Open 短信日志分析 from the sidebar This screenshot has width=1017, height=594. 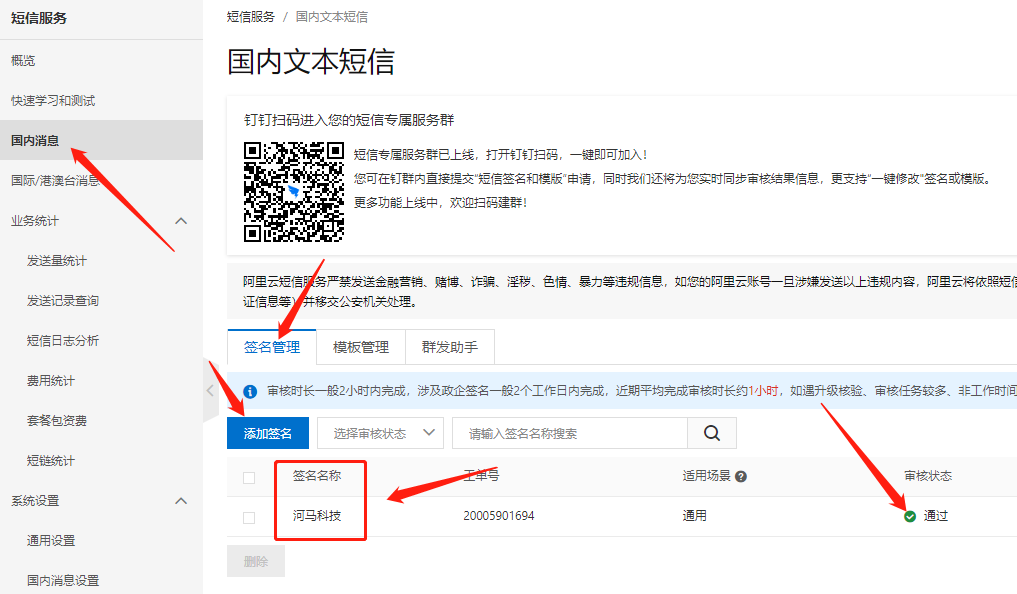63,340
